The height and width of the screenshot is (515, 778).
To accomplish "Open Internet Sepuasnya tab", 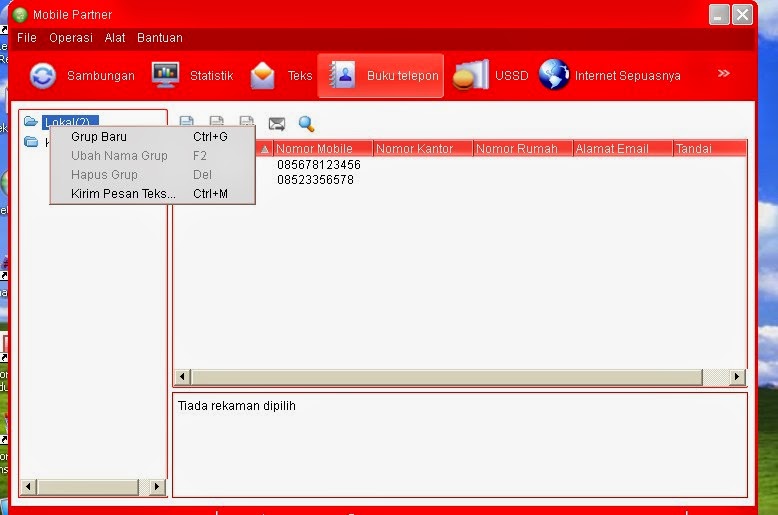I will click(610, 76).
